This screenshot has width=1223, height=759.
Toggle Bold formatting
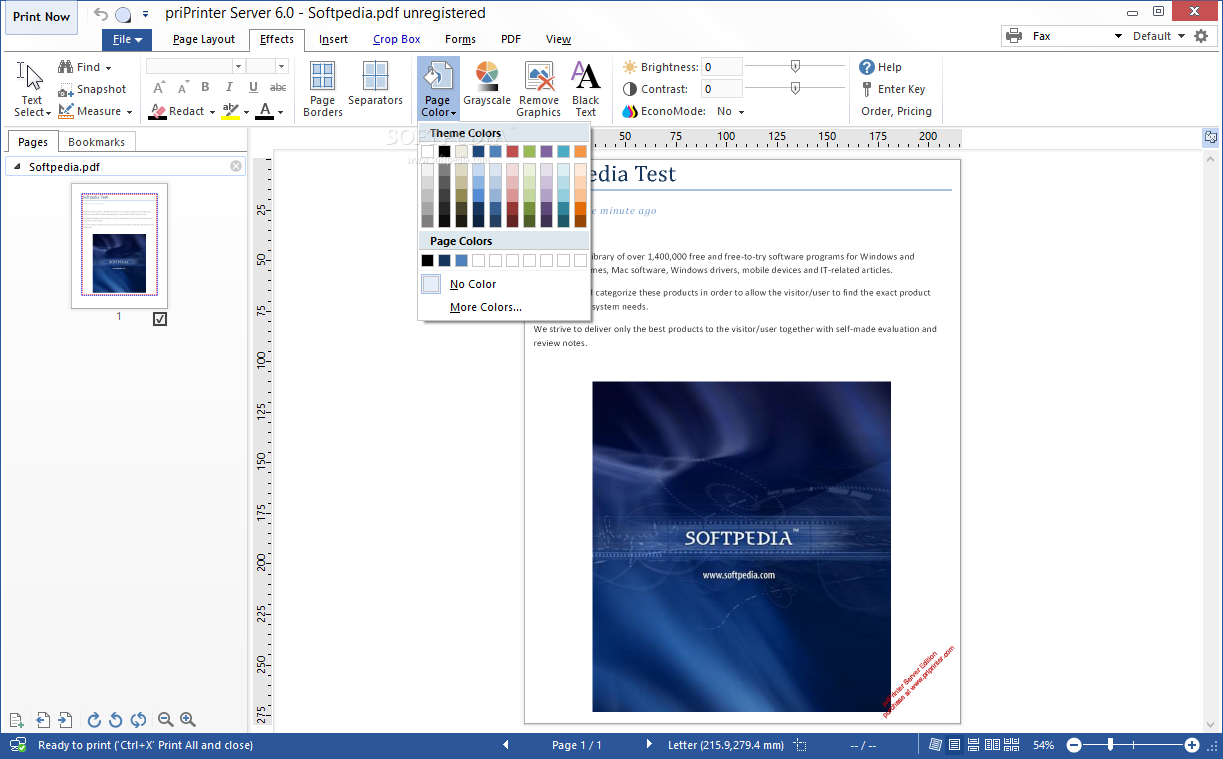point(205,88)
